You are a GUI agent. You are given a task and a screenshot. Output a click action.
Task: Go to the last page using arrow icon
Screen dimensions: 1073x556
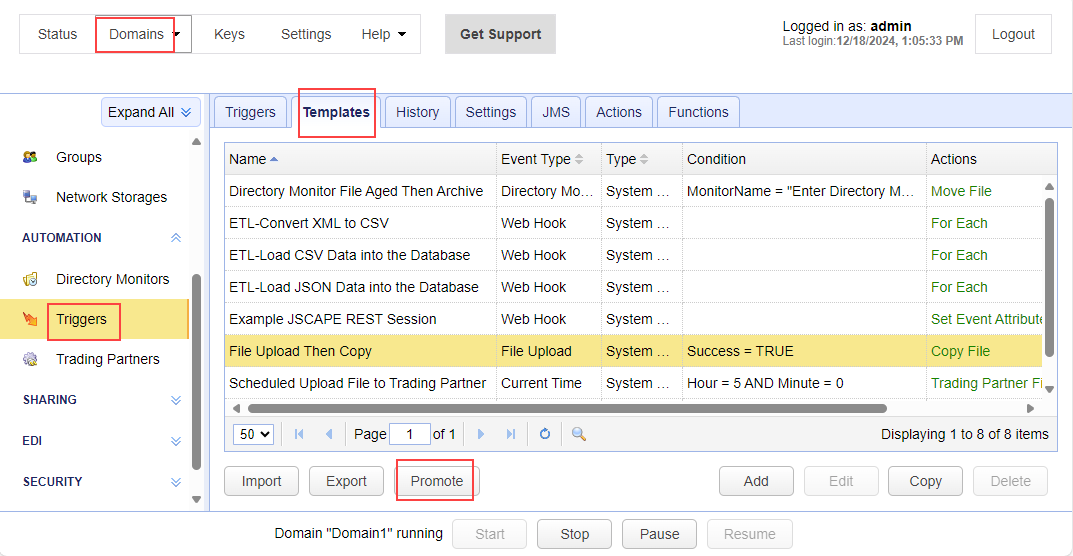(511, 434)
